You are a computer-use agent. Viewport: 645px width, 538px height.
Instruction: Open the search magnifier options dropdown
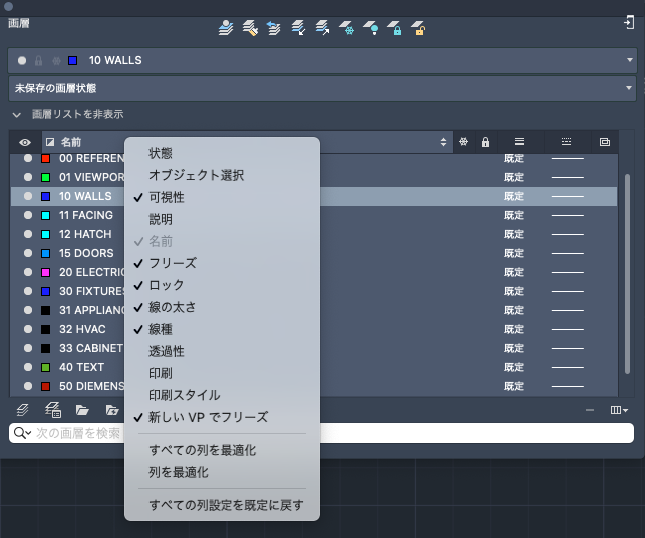point(22,433)
